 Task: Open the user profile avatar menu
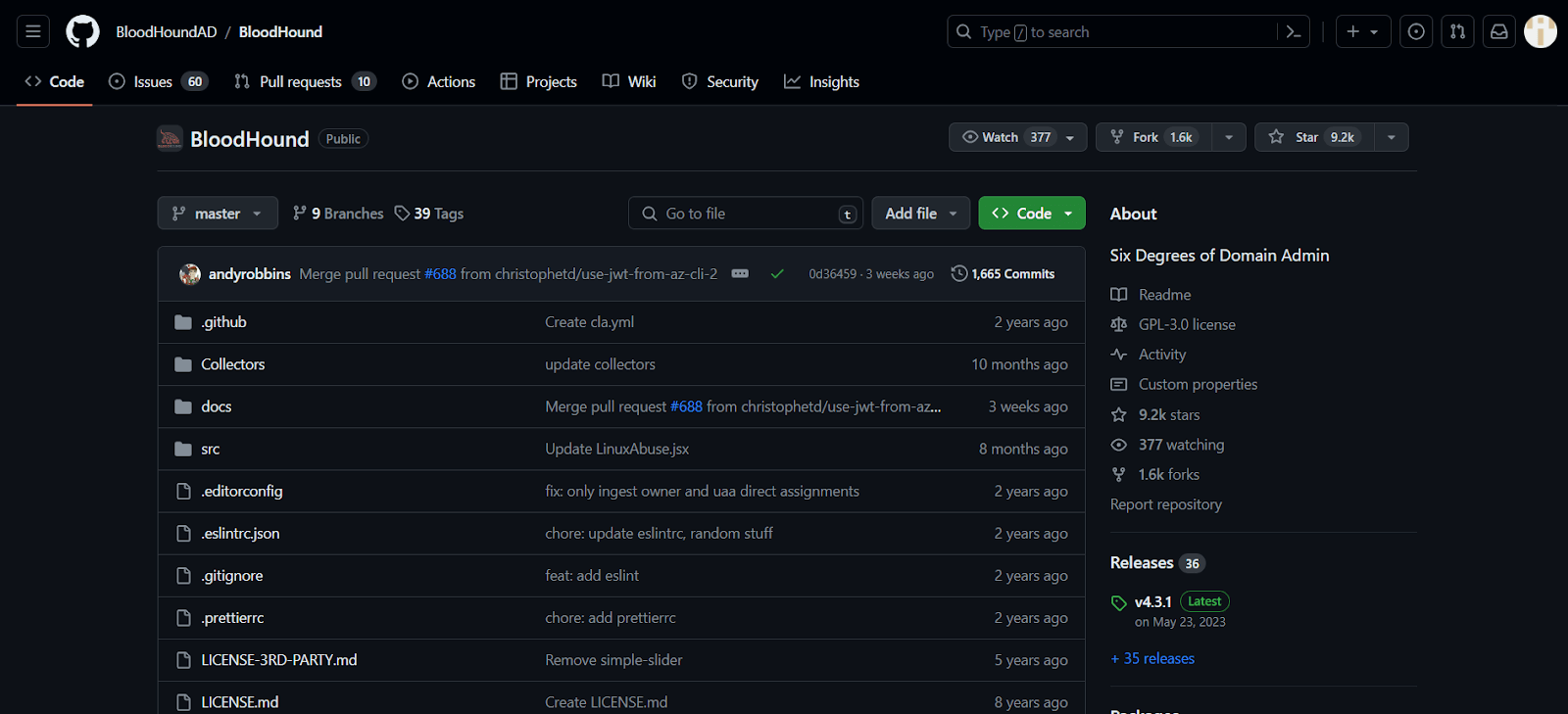(x=1541, y=31)
